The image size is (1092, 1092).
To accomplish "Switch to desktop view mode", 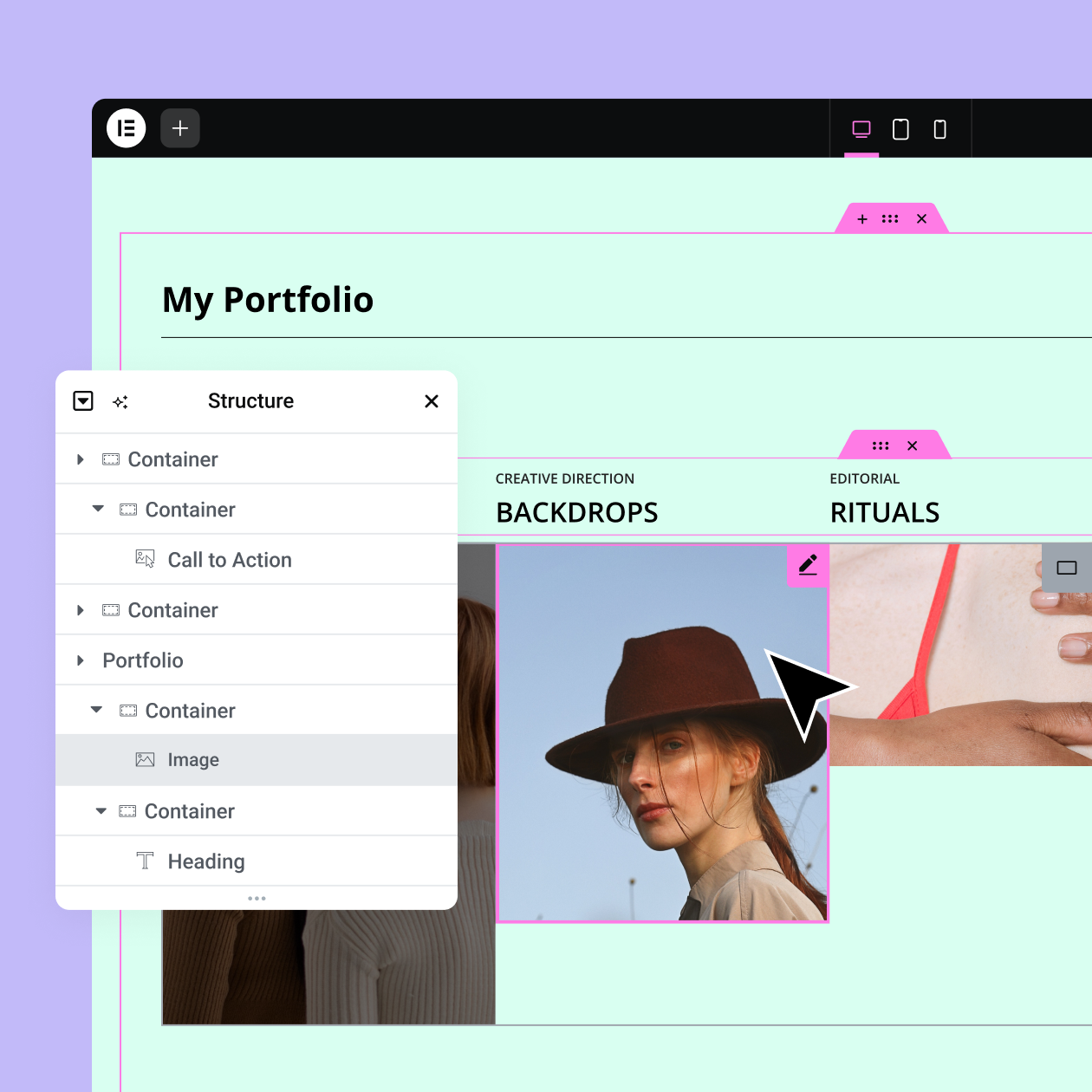I will point(861,129).
